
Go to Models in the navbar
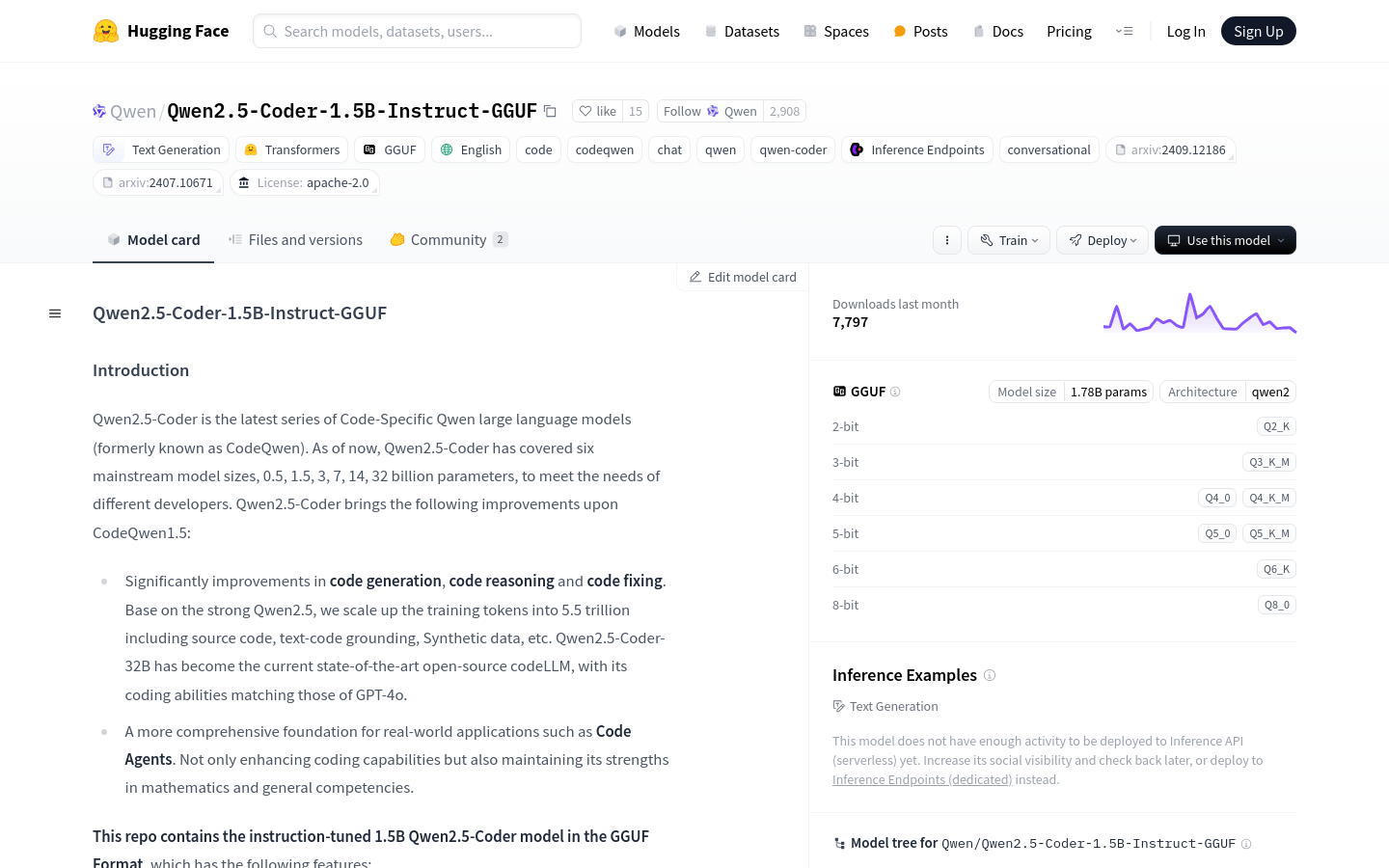(646, 31)
